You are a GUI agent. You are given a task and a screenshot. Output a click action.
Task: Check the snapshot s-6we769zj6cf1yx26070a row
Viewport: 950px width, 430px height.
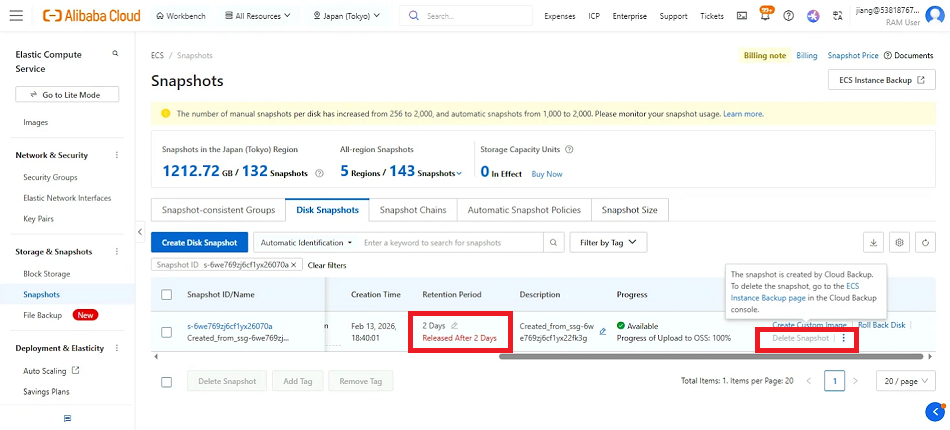tap(167, 332)
